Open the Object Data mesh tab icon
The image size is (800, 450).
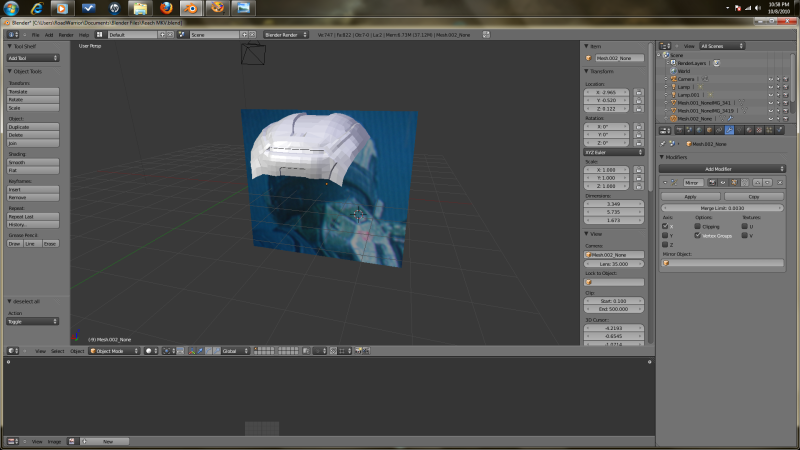click(x=739, y=130)
